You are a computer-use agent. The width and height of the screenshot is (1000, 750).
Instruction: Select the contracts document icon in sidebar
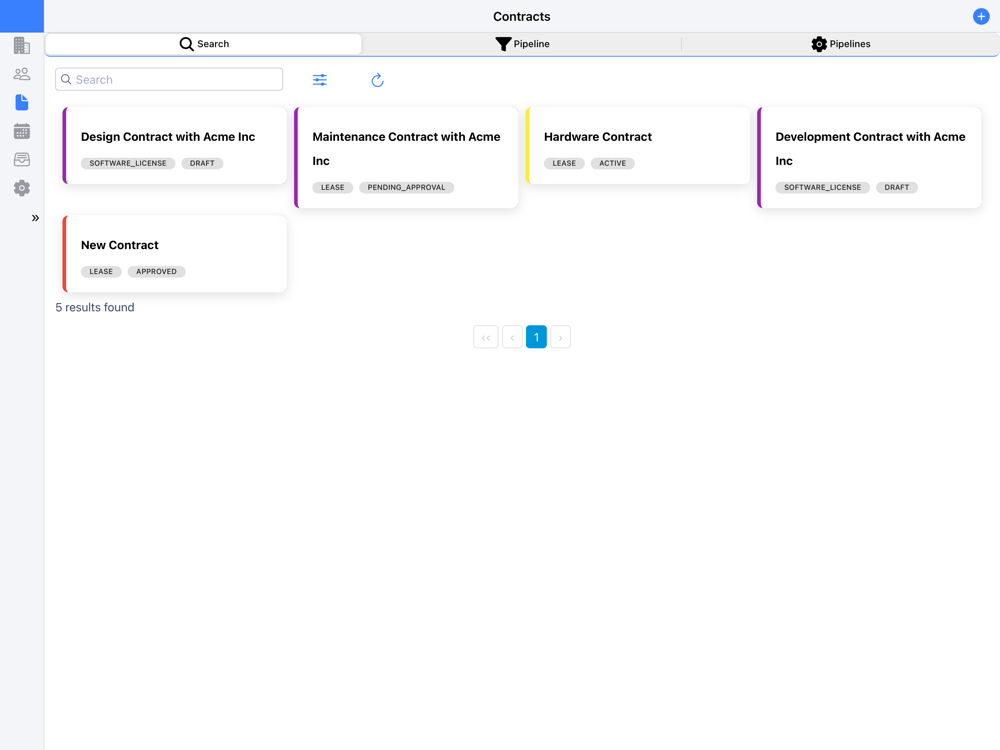[22, 103]
